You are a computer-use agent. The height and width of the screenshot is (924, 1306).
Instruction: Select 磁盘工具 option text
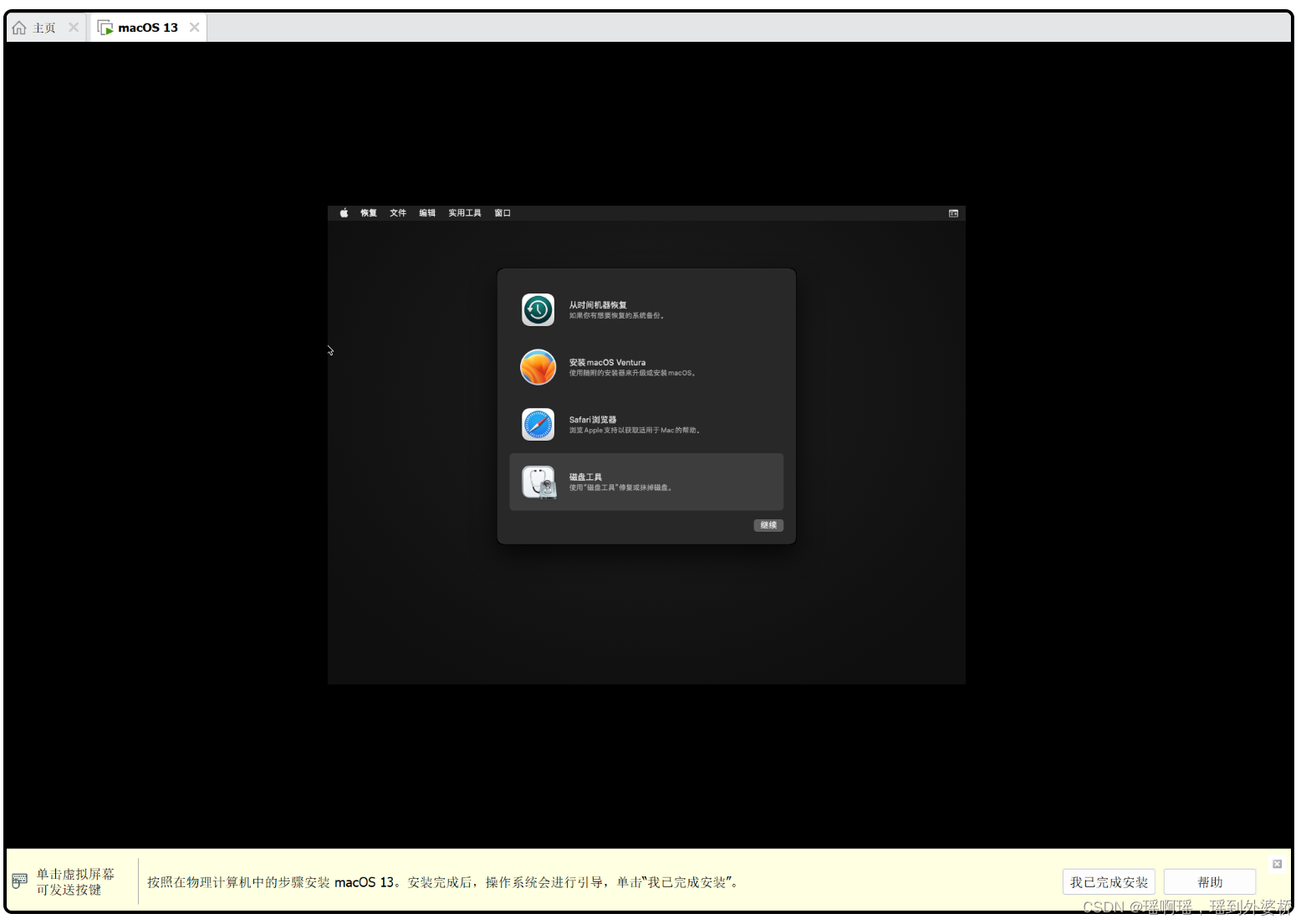[585, 477]
